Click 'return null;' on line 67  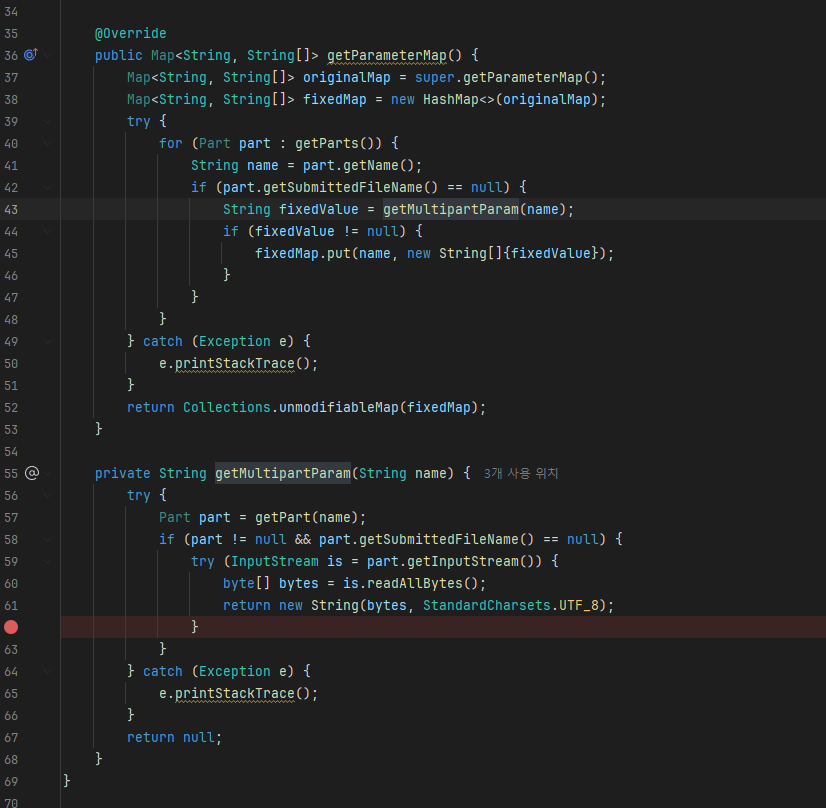[174, 737]
